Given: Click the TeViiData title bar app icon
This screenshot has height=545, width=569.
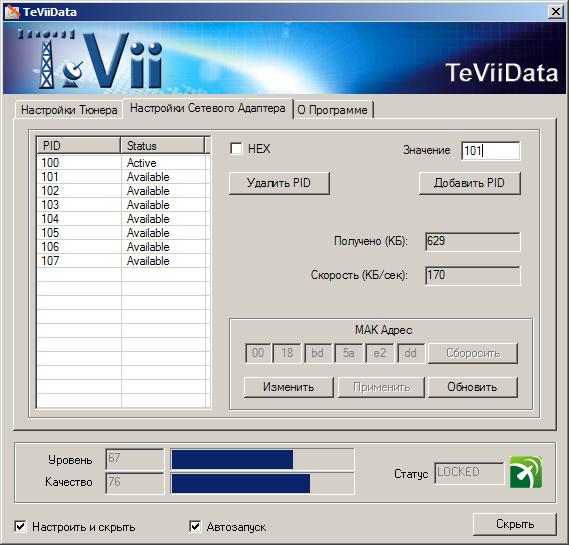Looking at the screenshot, I should point(12,12).
